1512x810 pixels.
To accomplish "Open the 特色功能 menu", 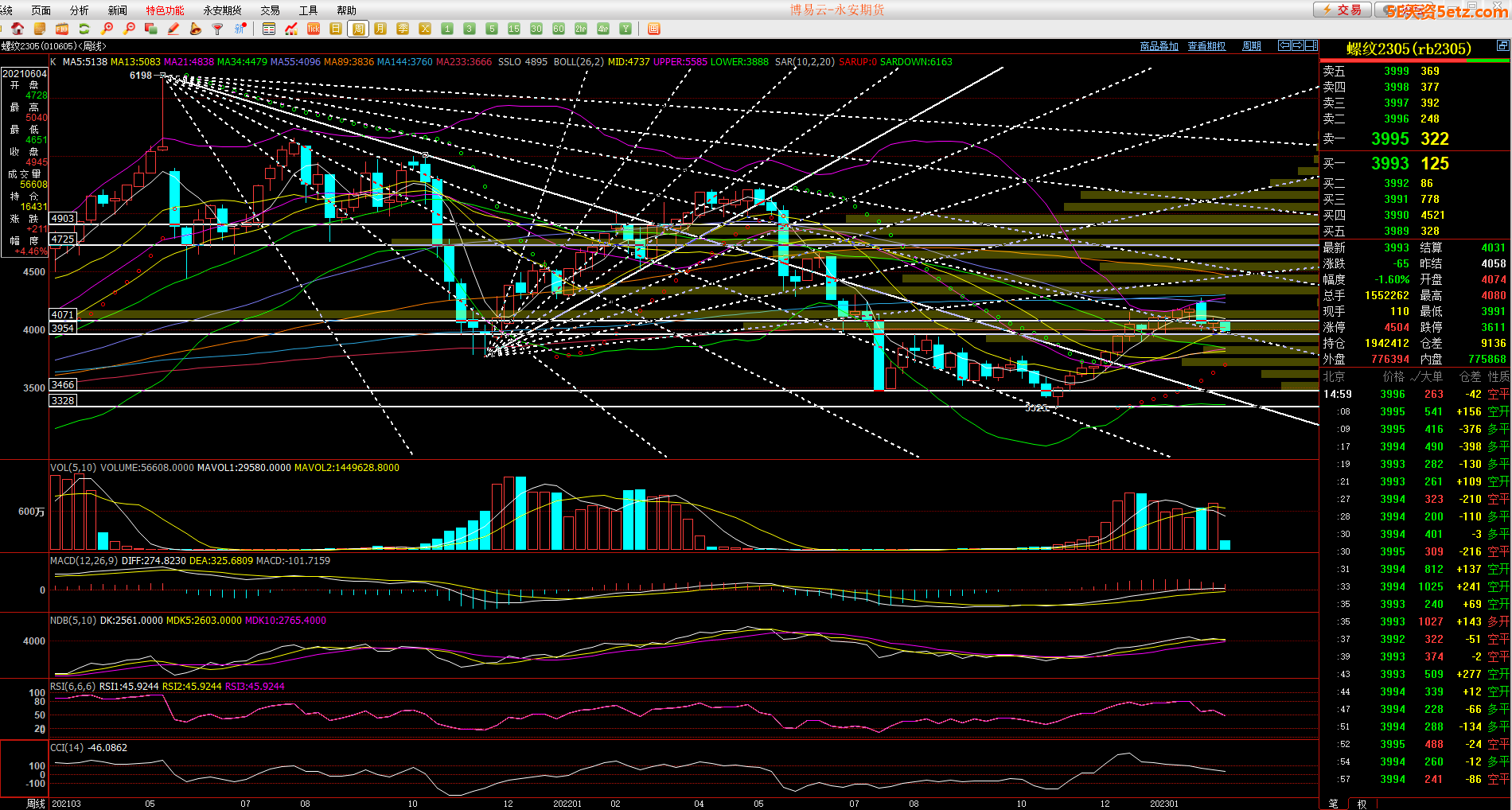I will [165, 10].
